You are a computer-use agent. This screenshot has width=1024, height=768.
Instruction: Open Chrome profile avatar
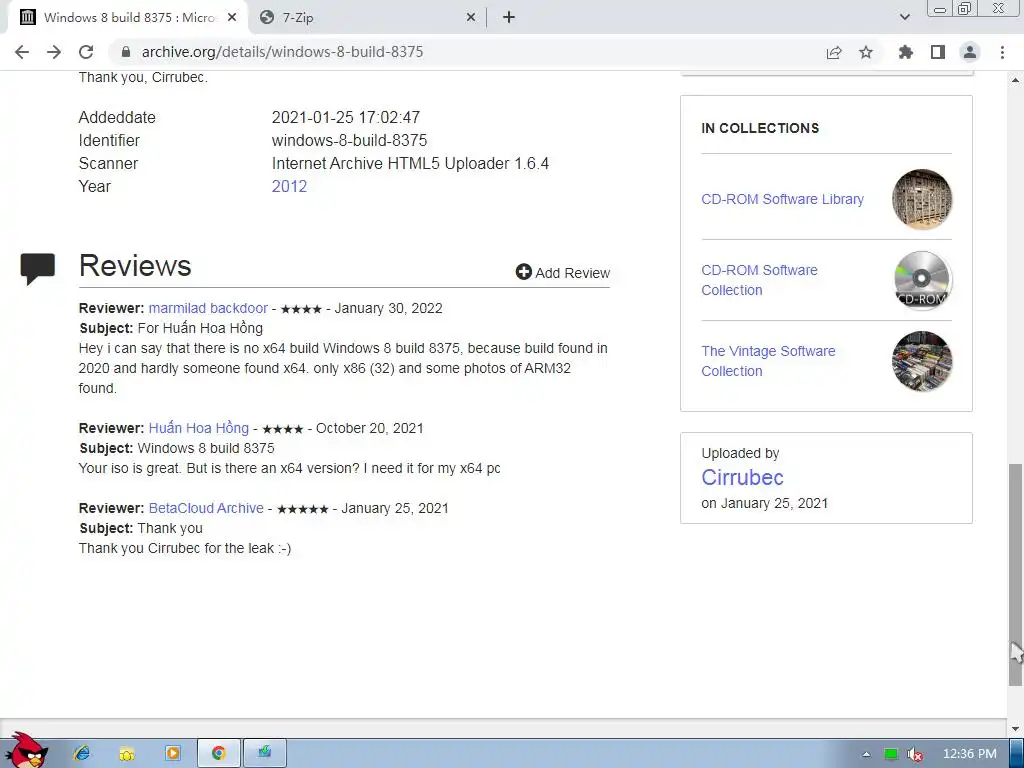tap(970, 52)
